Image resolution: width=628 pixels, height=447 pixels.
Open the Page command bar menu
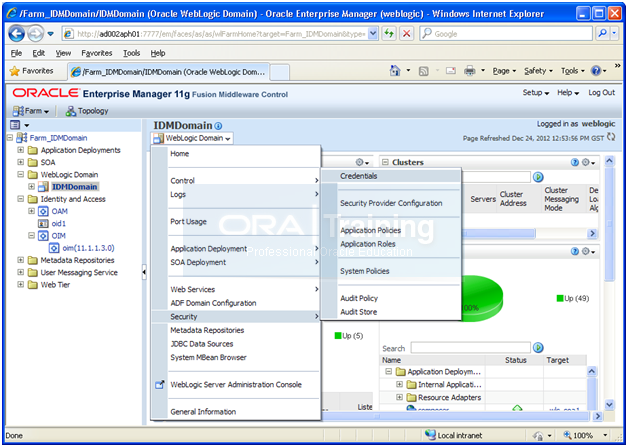pos(504,71)
